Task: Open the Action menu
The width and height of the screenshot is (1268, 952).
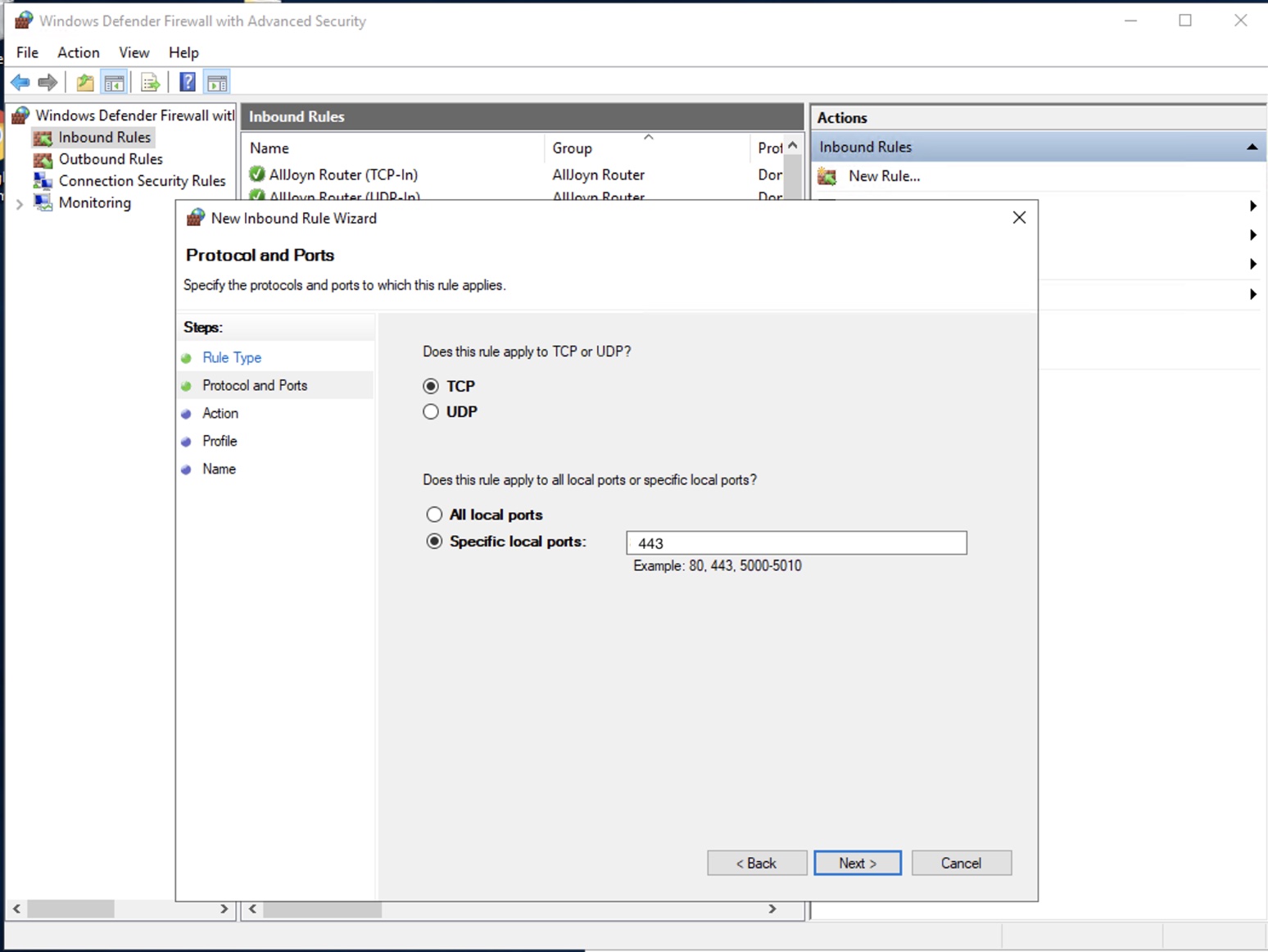Action: click(78, 52)
